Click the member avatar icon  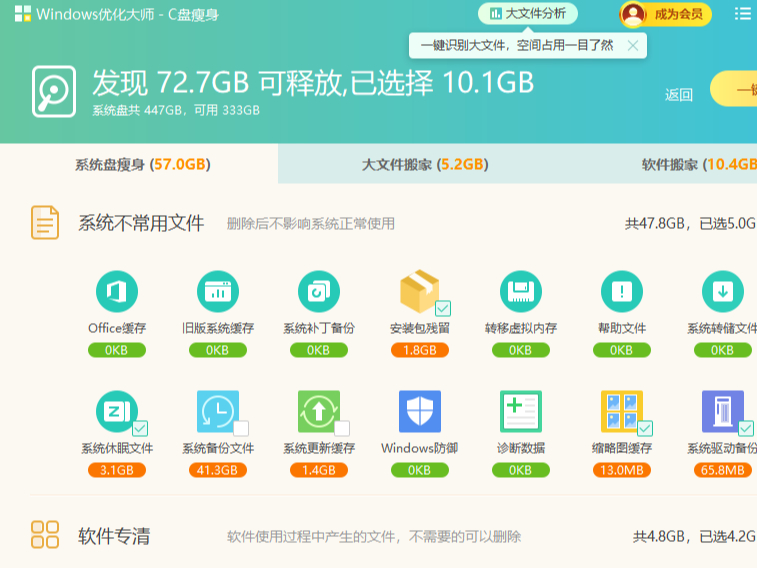[x=633, y=14]
